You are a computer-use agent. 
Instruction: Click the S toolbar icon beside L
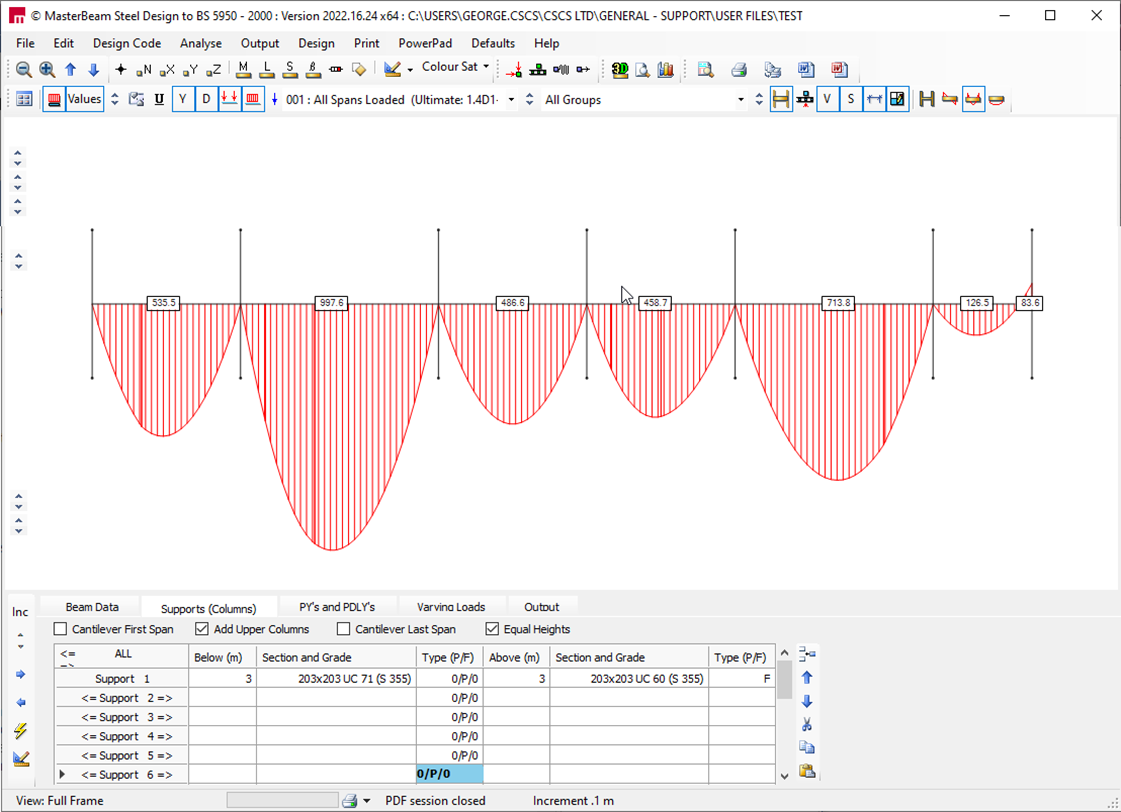point(290,69)
